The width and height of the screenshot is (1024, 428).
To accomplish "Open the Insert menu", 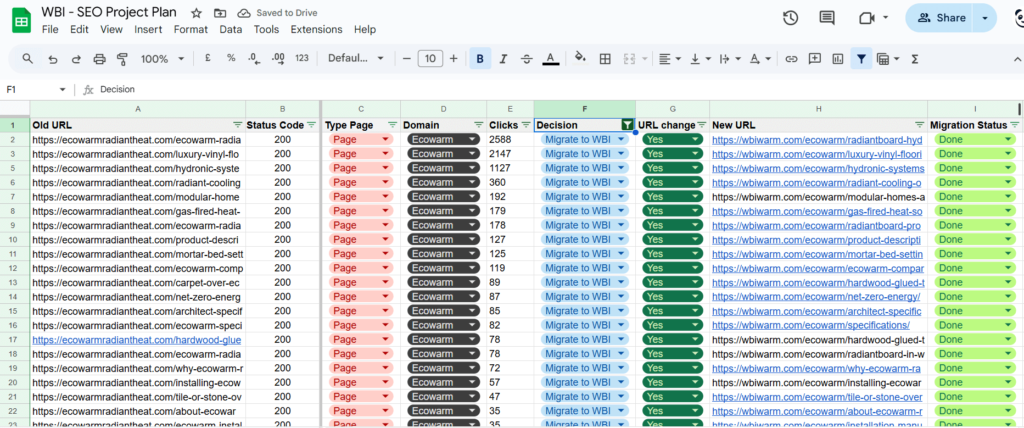I will point(148,29).
